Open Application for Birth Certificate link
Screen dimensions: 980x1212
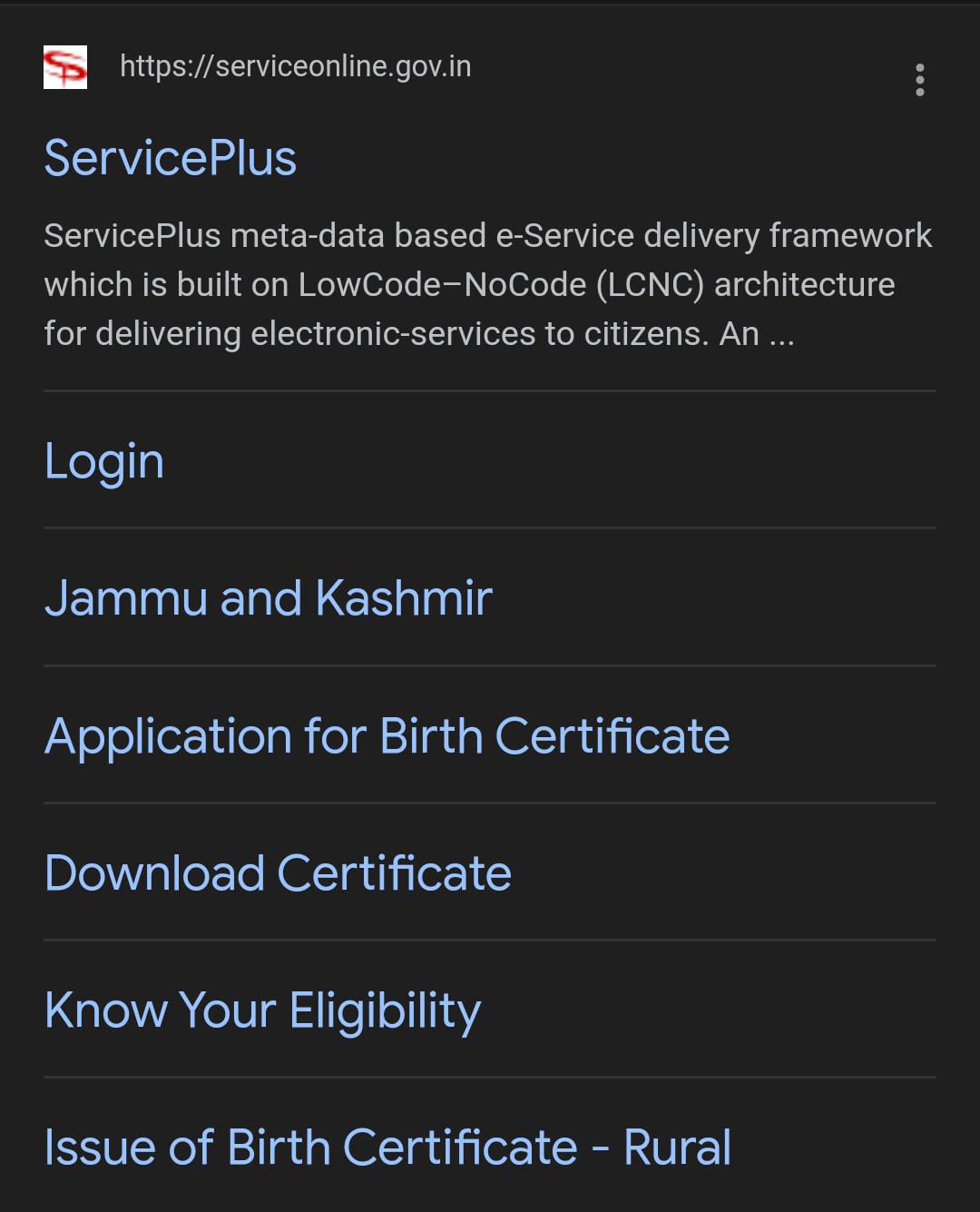point(387,735)
